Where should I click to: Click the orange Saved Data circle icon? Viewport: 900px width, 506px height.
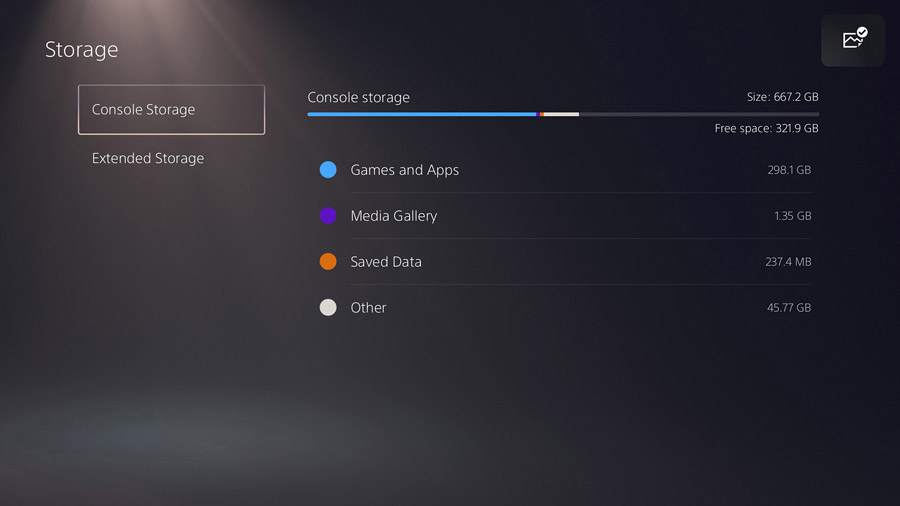click(x=328, y=262)
